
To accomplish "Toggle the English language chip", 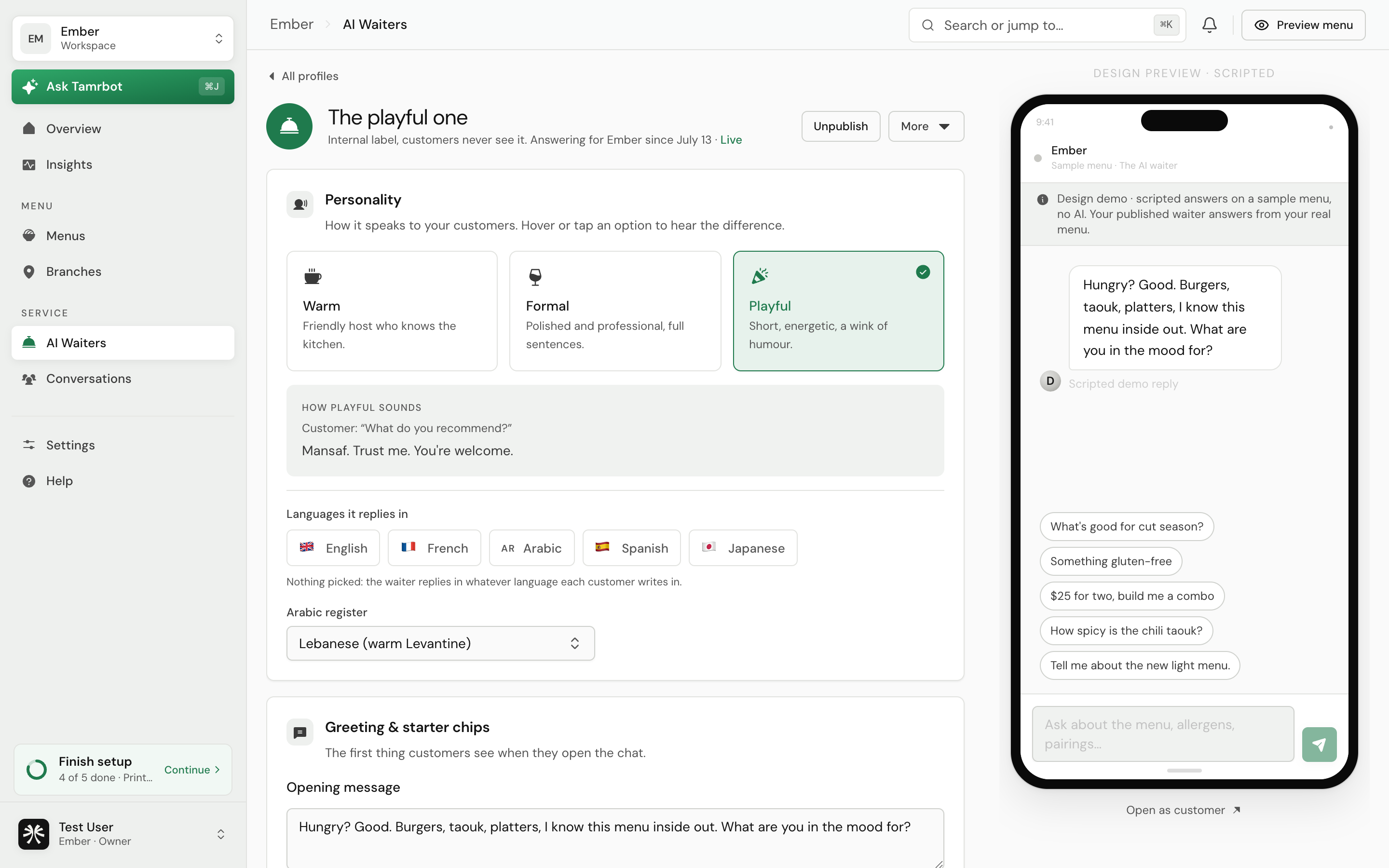I will pos(333,548).
